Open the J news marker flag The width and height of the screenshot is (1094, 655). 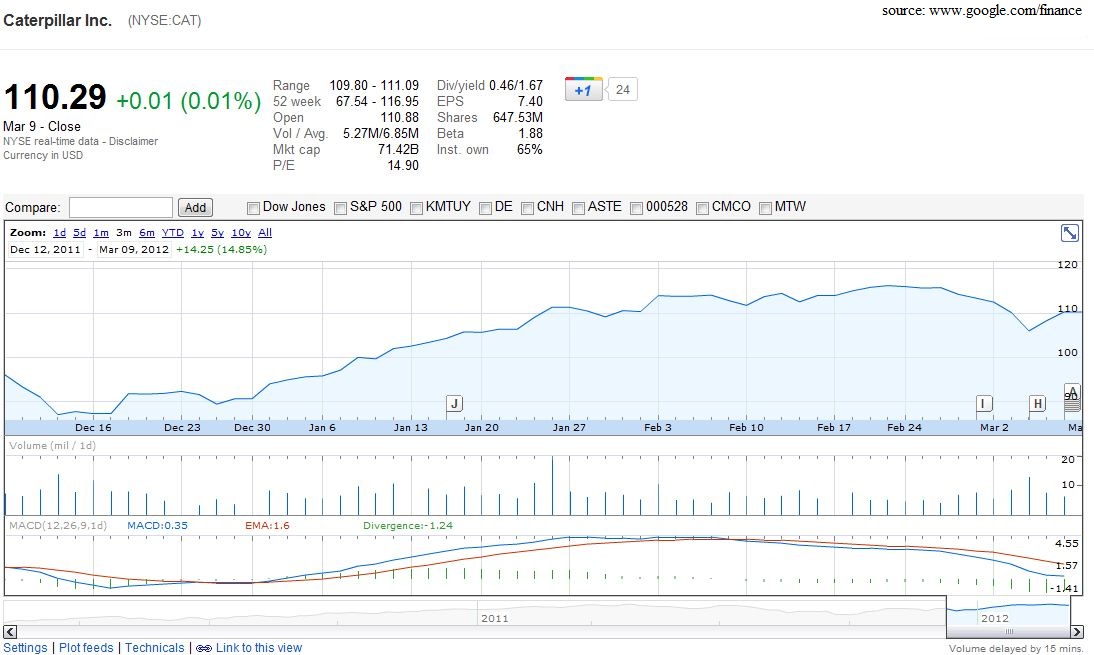(x=454, y=403)
